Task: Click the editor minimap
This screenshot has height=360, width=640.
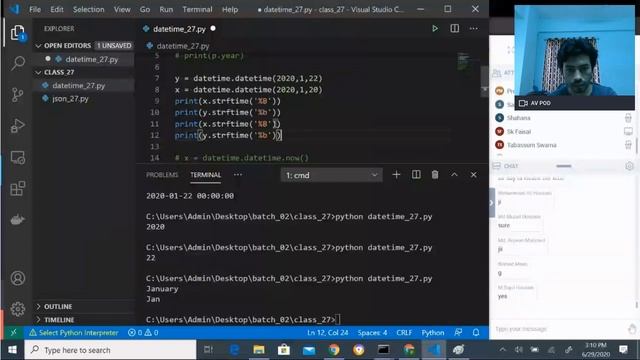Action: tap(463, 62)
